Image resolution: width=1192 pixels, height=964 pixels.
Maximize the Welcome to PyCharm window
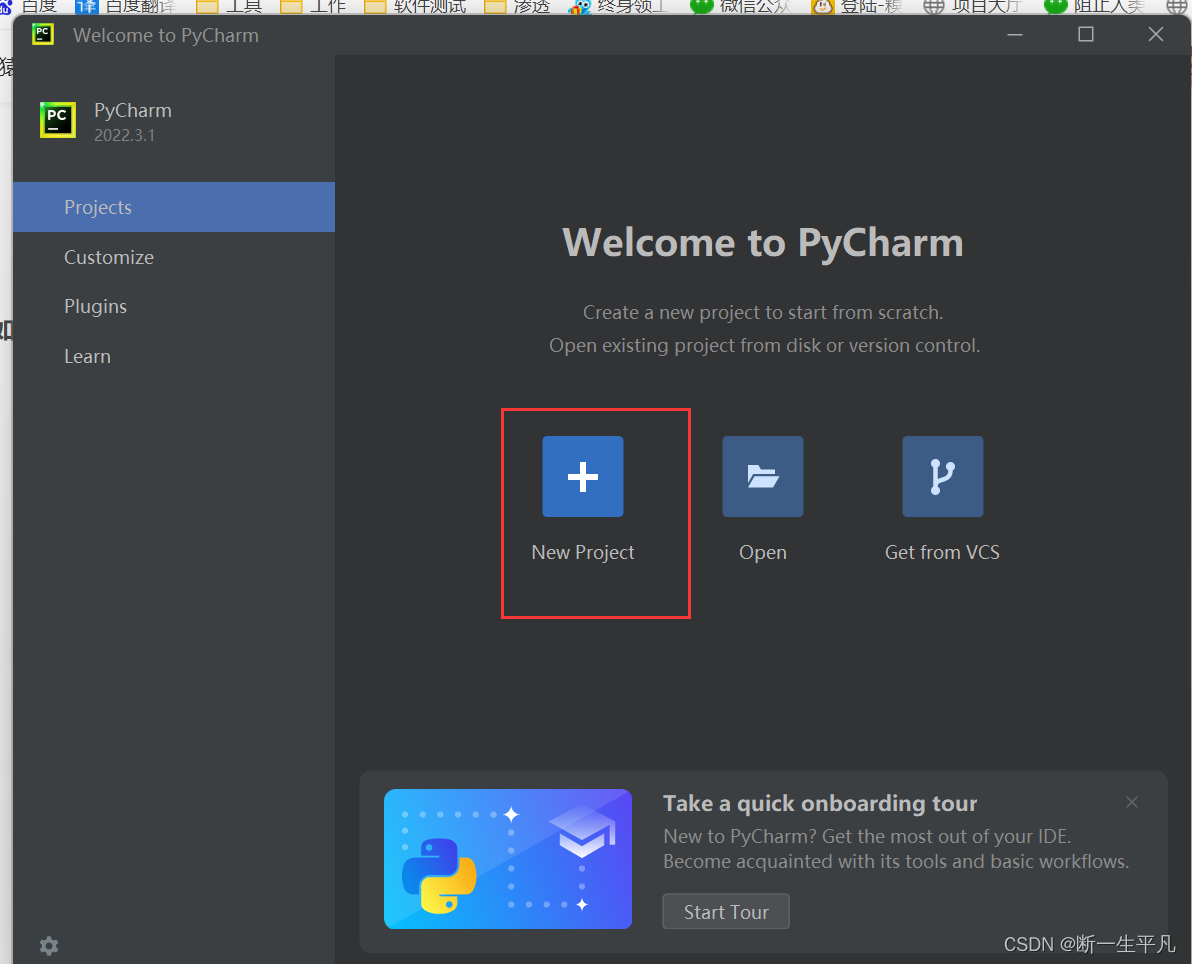click(x=1086, y=35)
